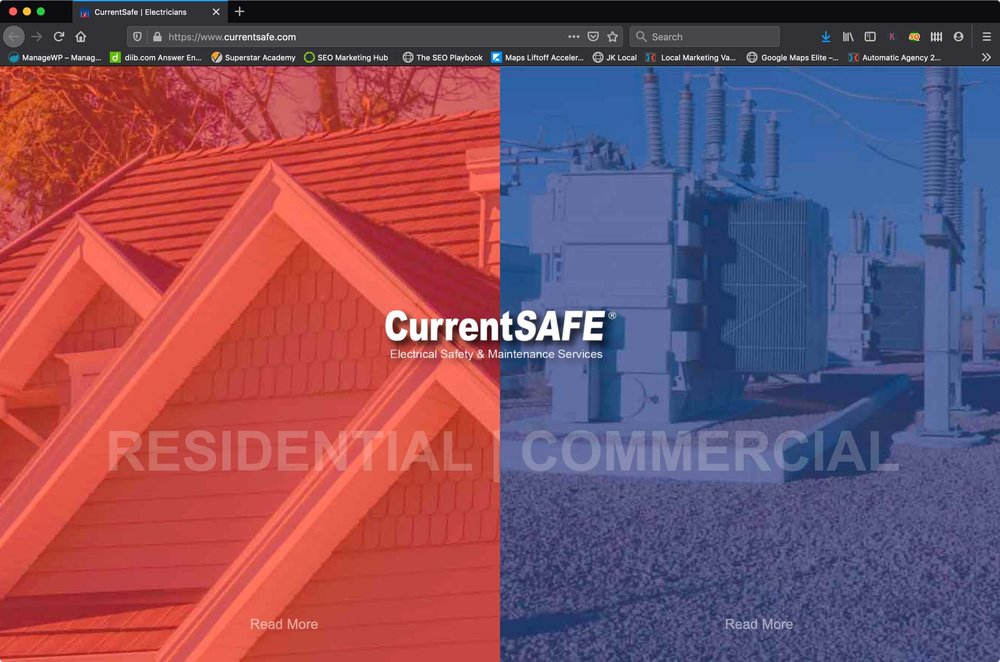Click the forward navigation arrow
This screenshot has width=1000, height=662.
pos(36,37)
